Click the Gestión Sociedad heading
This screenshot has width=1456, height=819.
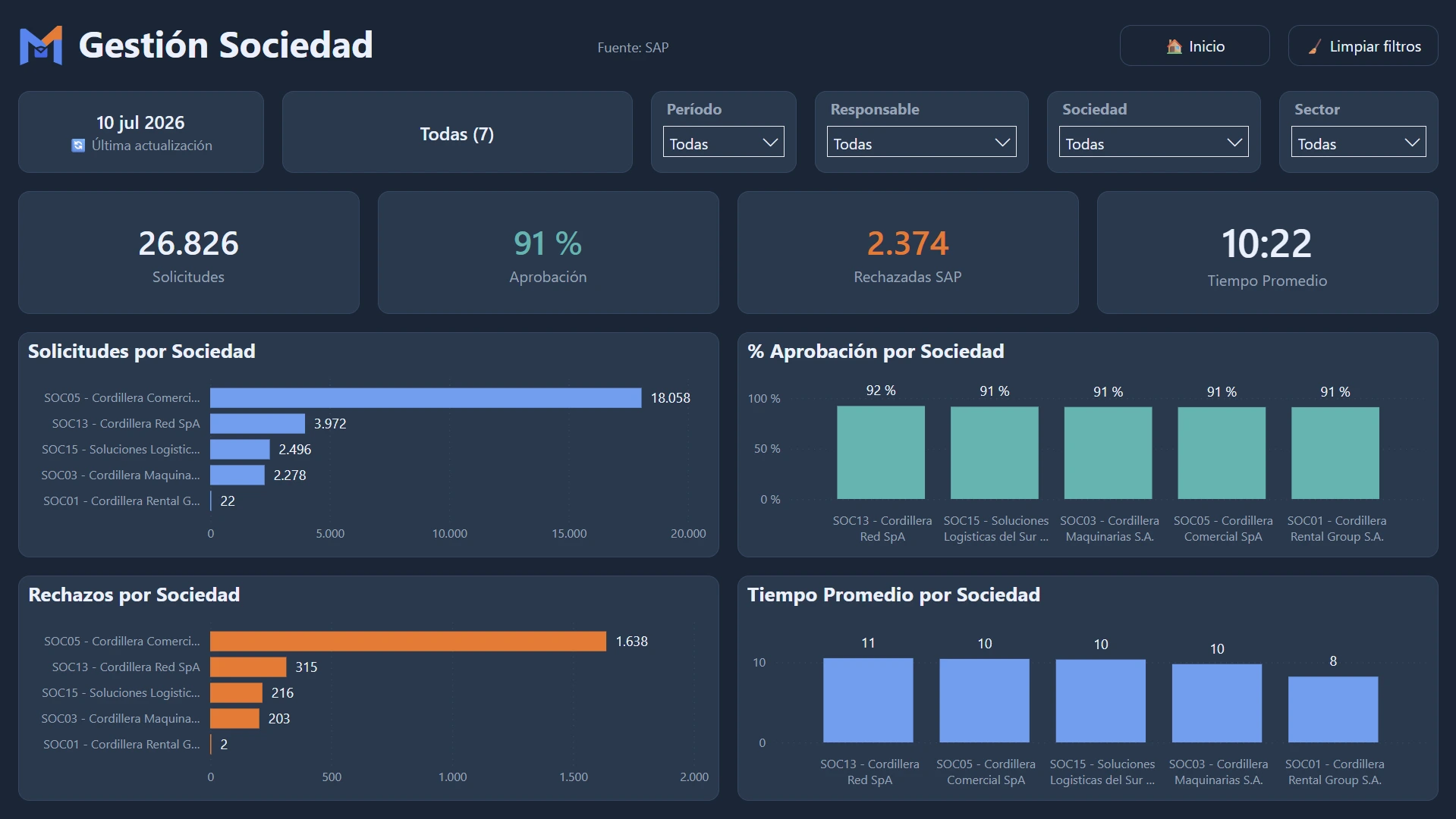point(226,45)
